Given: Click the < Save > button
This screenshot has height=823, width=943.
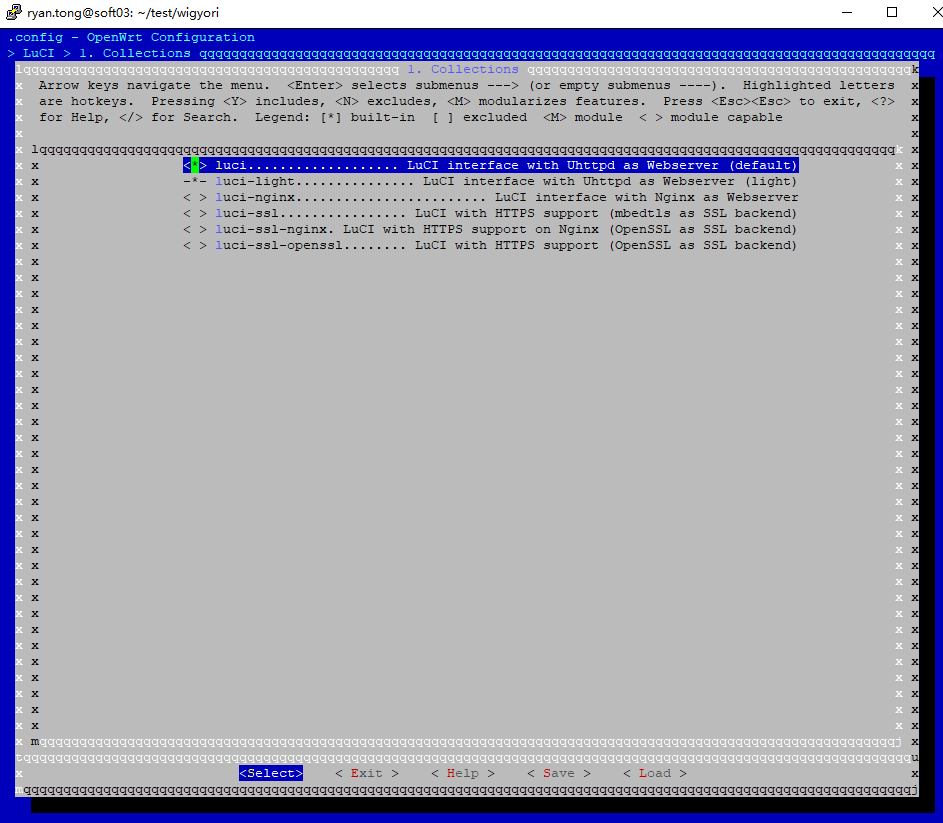Looking at the screenshot, I should 558,773.
